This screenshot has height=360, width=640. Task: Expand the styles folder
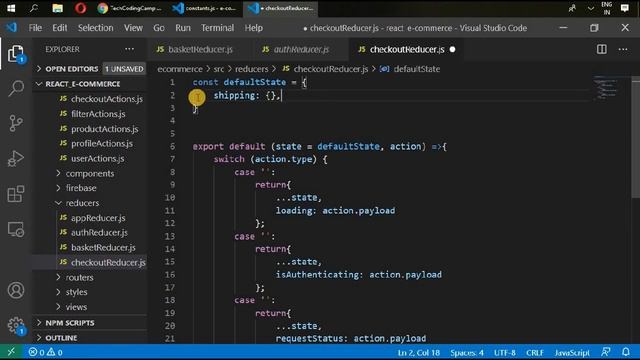point(76,292)
